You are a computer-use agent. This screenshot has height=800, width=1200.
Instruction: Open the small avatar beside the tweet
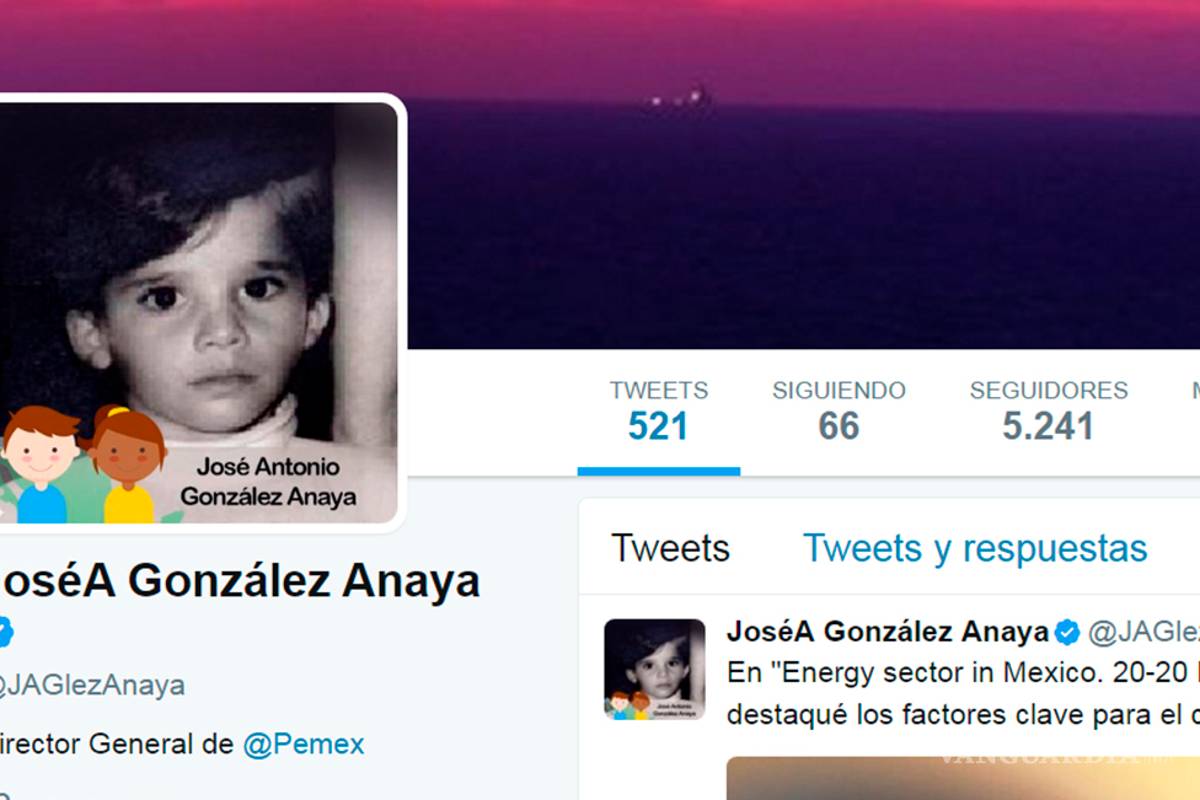pyautogui.click(x=654, y=669)
